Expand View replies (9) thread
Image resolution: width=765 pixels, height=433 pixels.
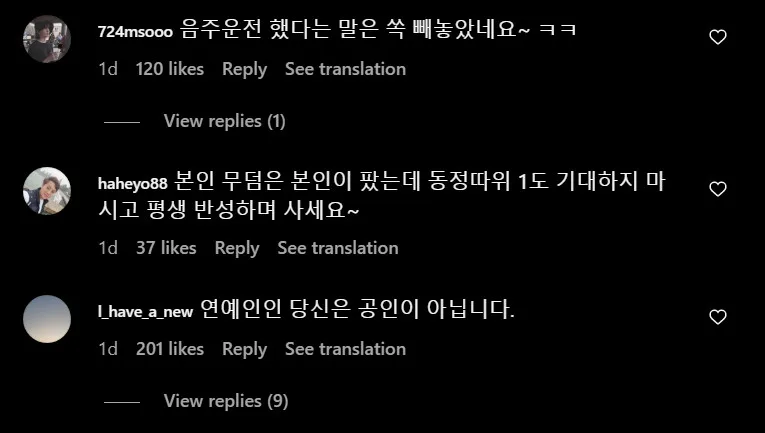pos(225,401)
